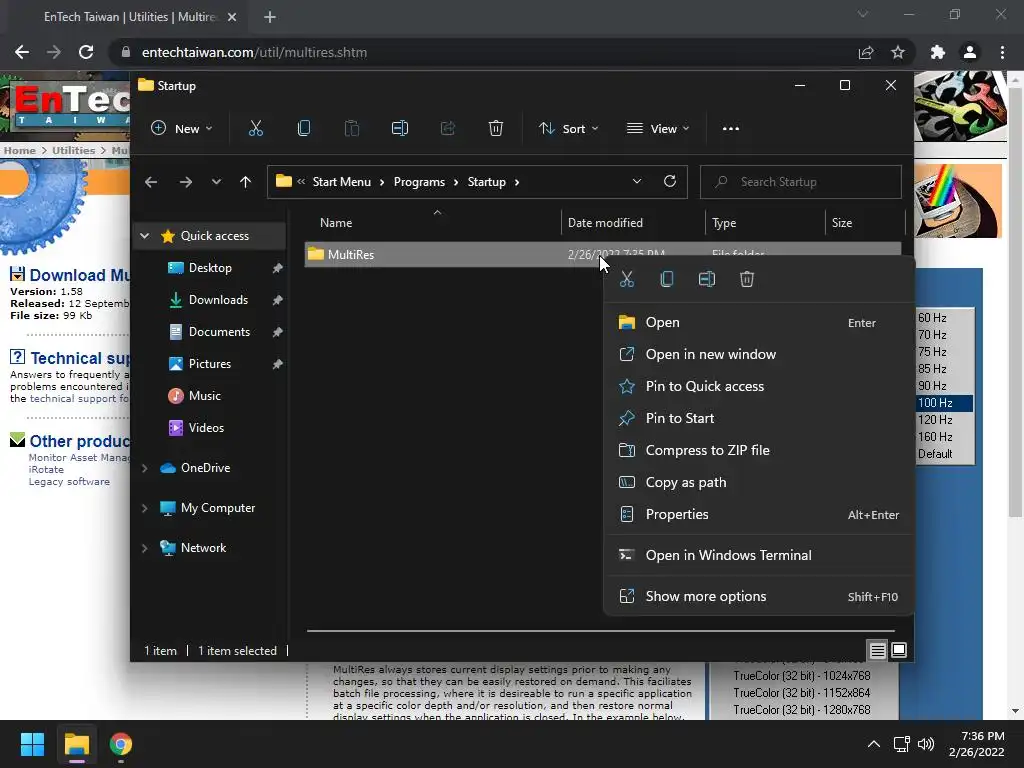Switch to large icons view layout icon
The image size is (1024, 768).
pos(899,650)
